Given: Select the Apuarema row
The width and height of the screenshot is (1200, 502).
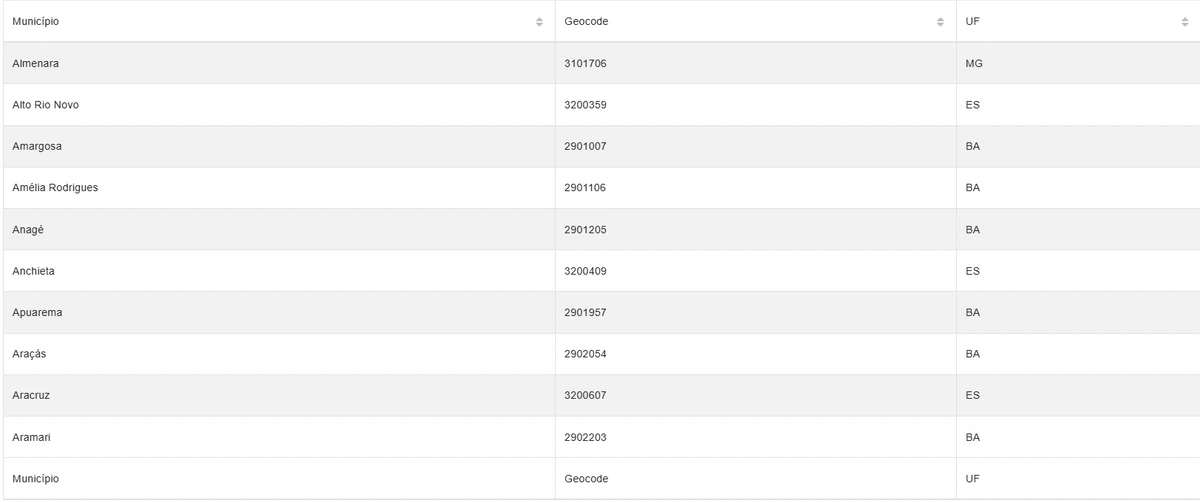Looking at the screenshot, I should (37, 313).
